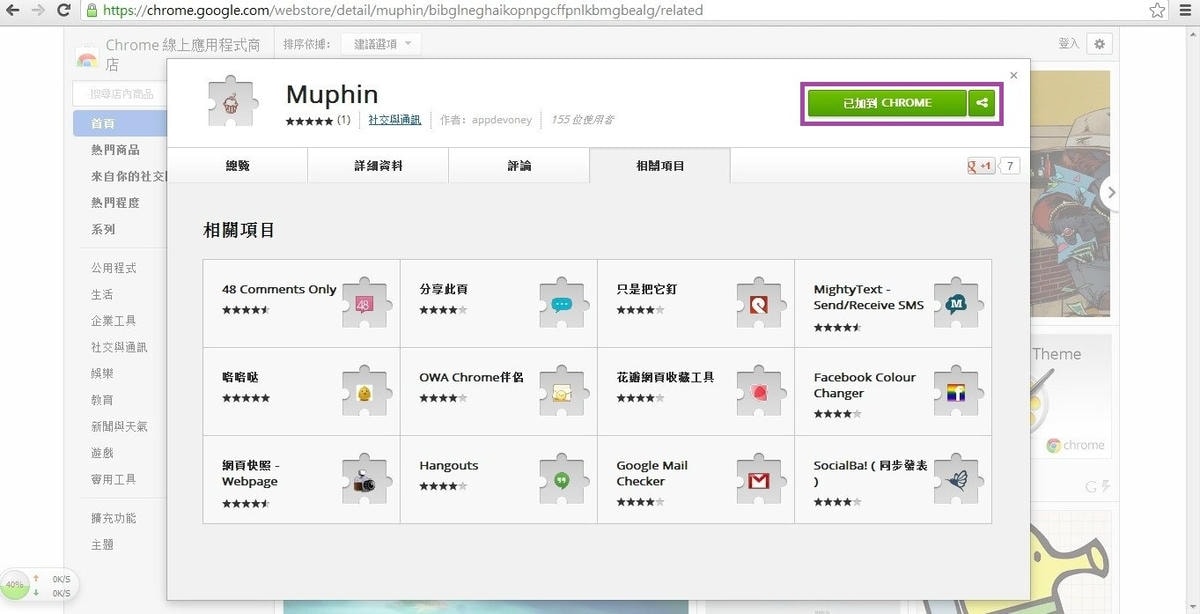Open the 實用工具 category
The height and width of the screenshot is (614, 1200).
(x=114, y=480)
